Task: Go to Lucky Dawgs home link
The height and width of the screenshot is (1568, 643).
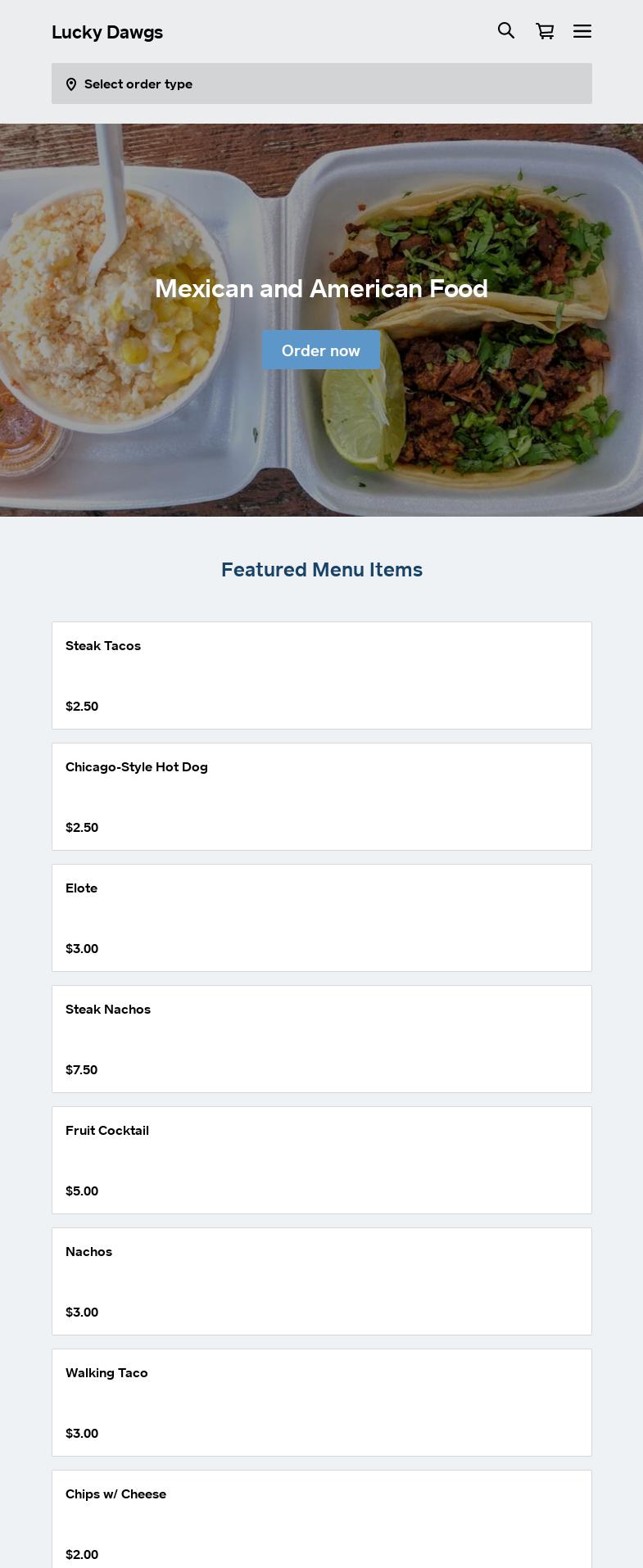Action: point(107,33)
